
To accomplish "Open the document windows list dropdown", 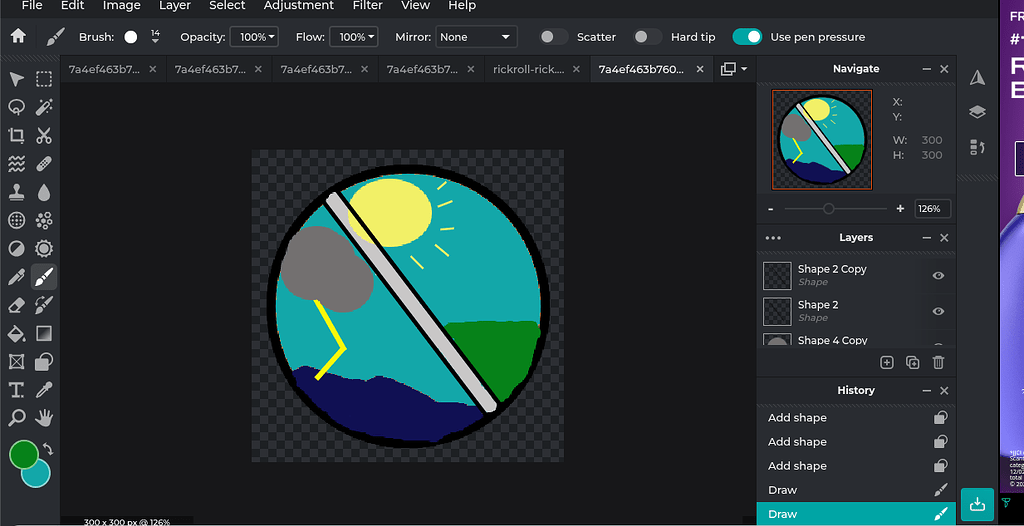I will click(734, 69).
